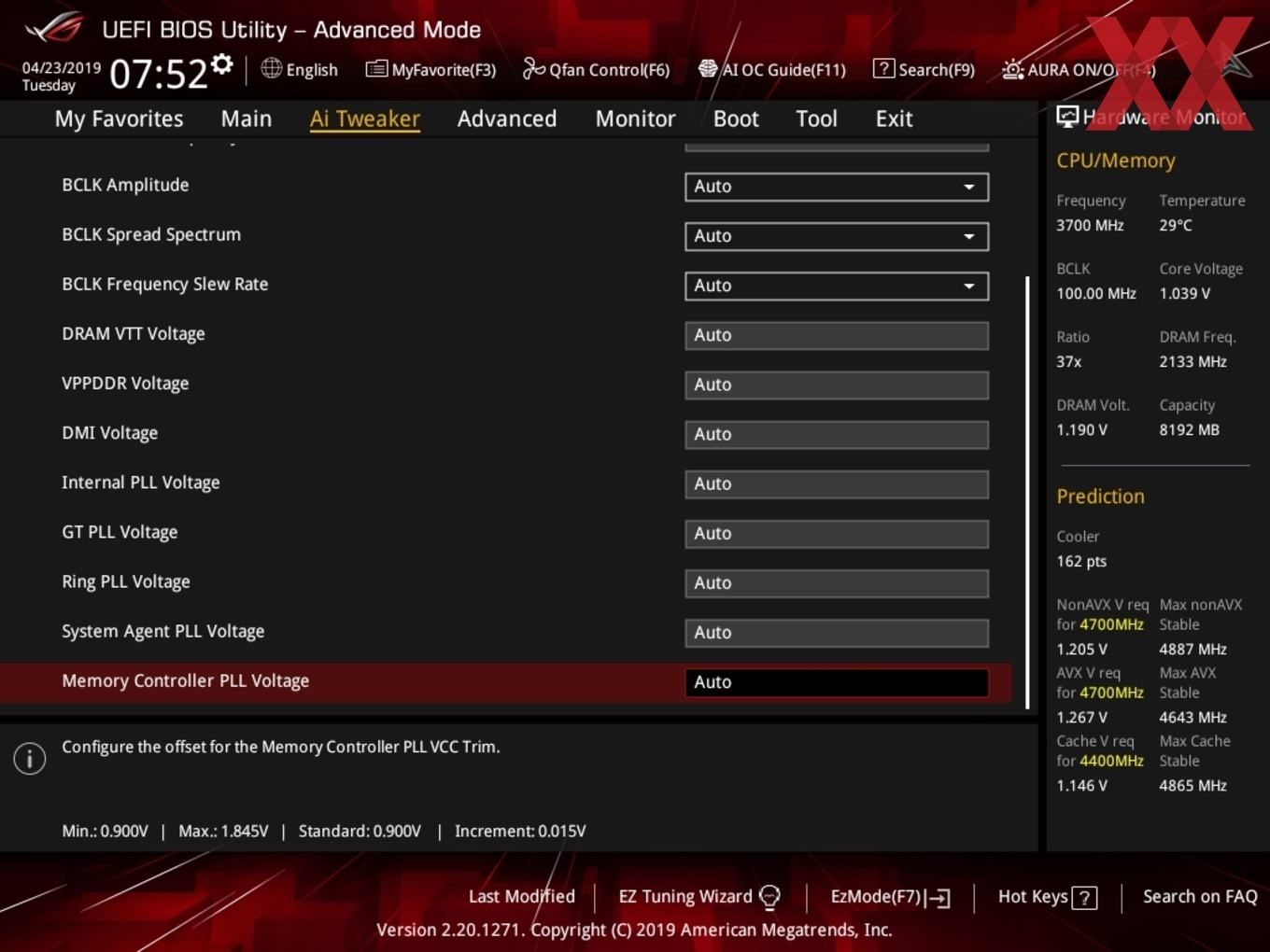1270x952 pixels.
Task: Click the Memory Controller PLL Voltage field
Action: (837, 682)
